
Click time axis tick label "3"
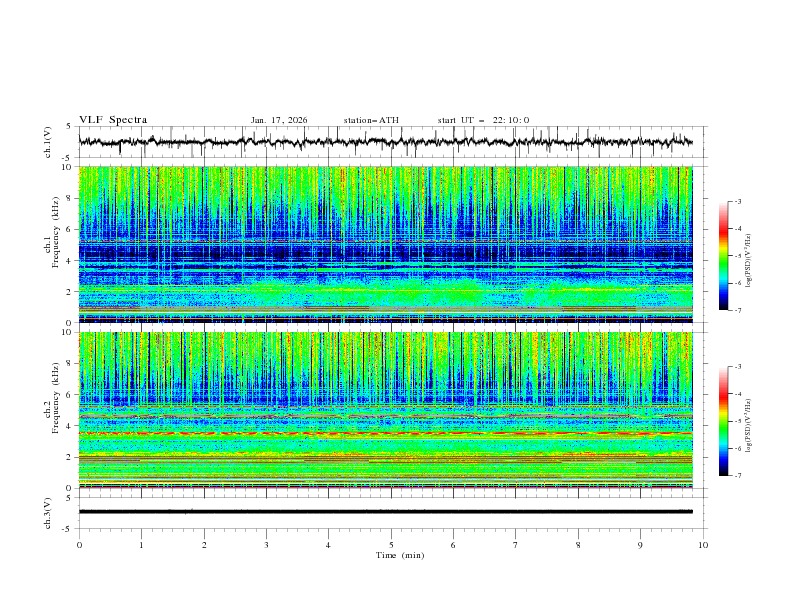266,545
